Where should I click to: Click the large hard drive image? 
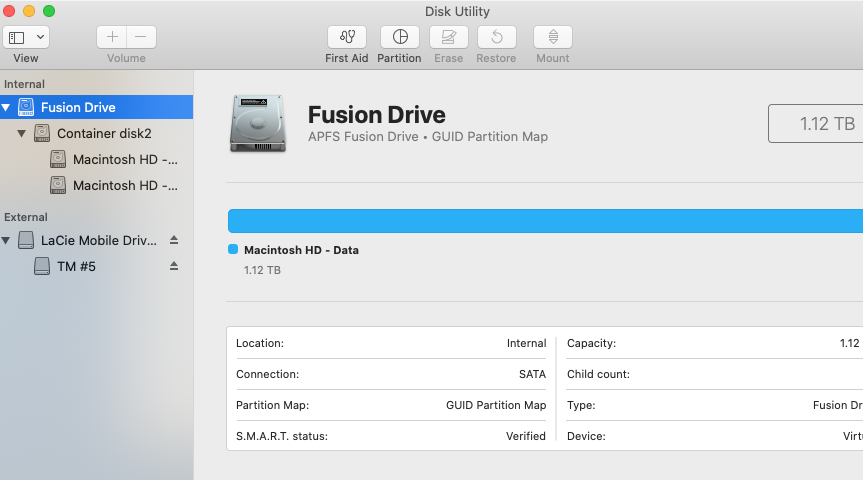(x=258, y=123)
